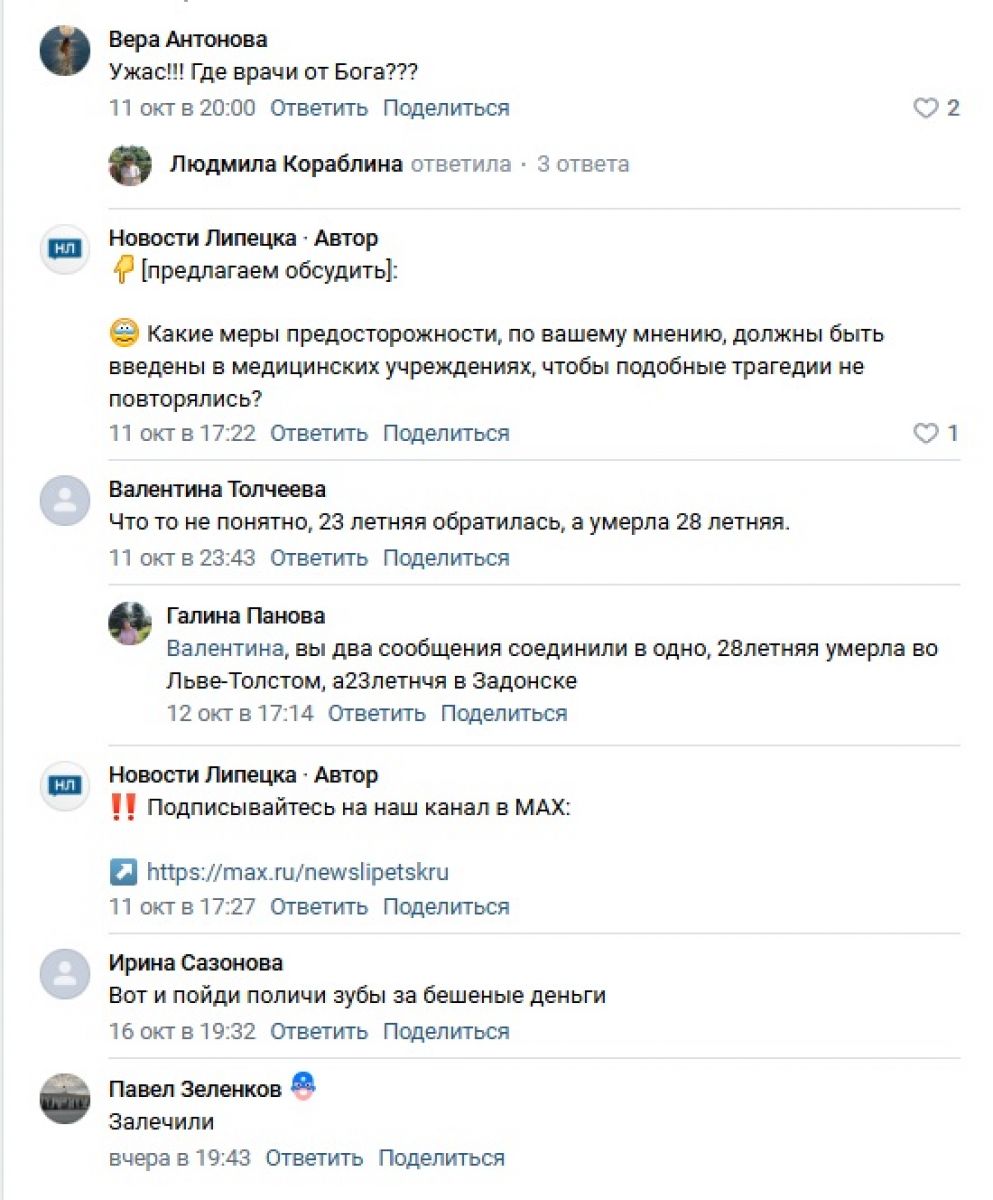Click the Новости Липецка avatar beside MAX post
The height and width of the screenshot is (1200, 993).
click(x=65, y=785)
